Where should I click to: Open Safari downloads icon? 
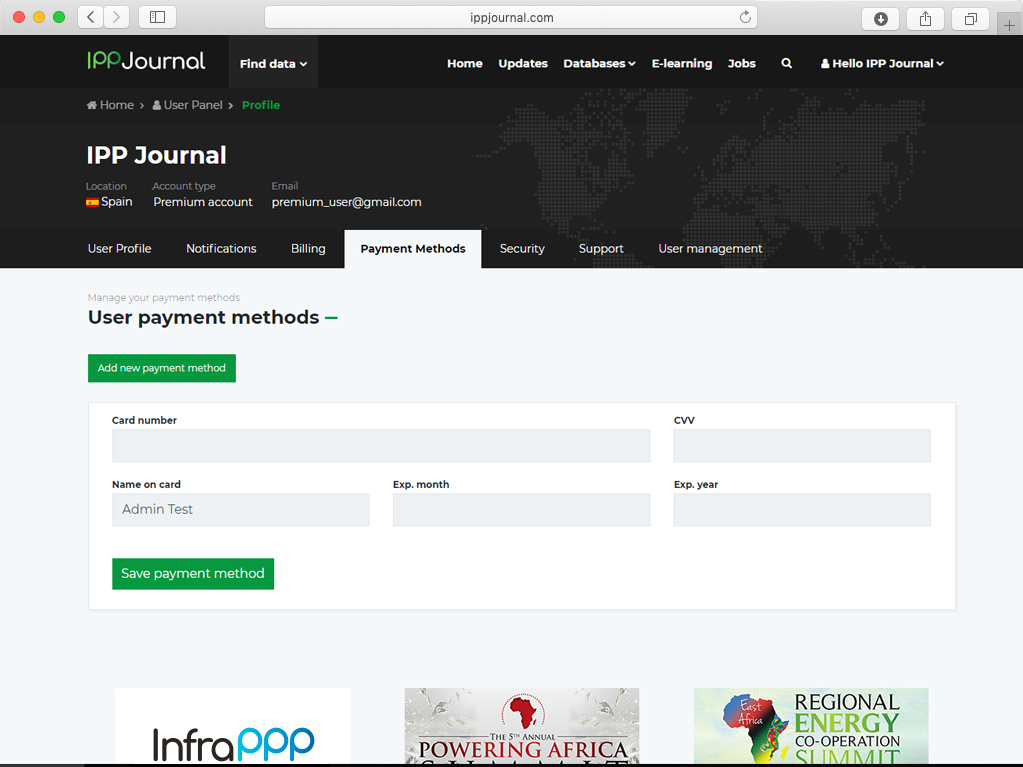tap(880, 18)
